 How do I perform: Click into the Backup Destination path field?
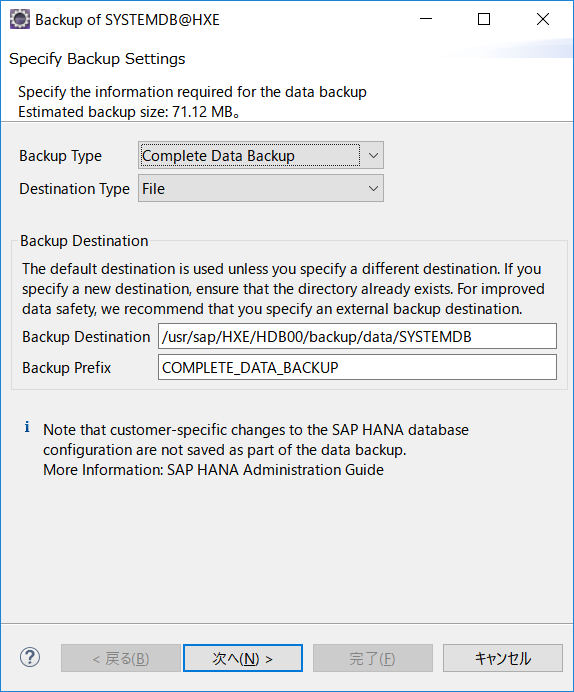pos(357,337)
